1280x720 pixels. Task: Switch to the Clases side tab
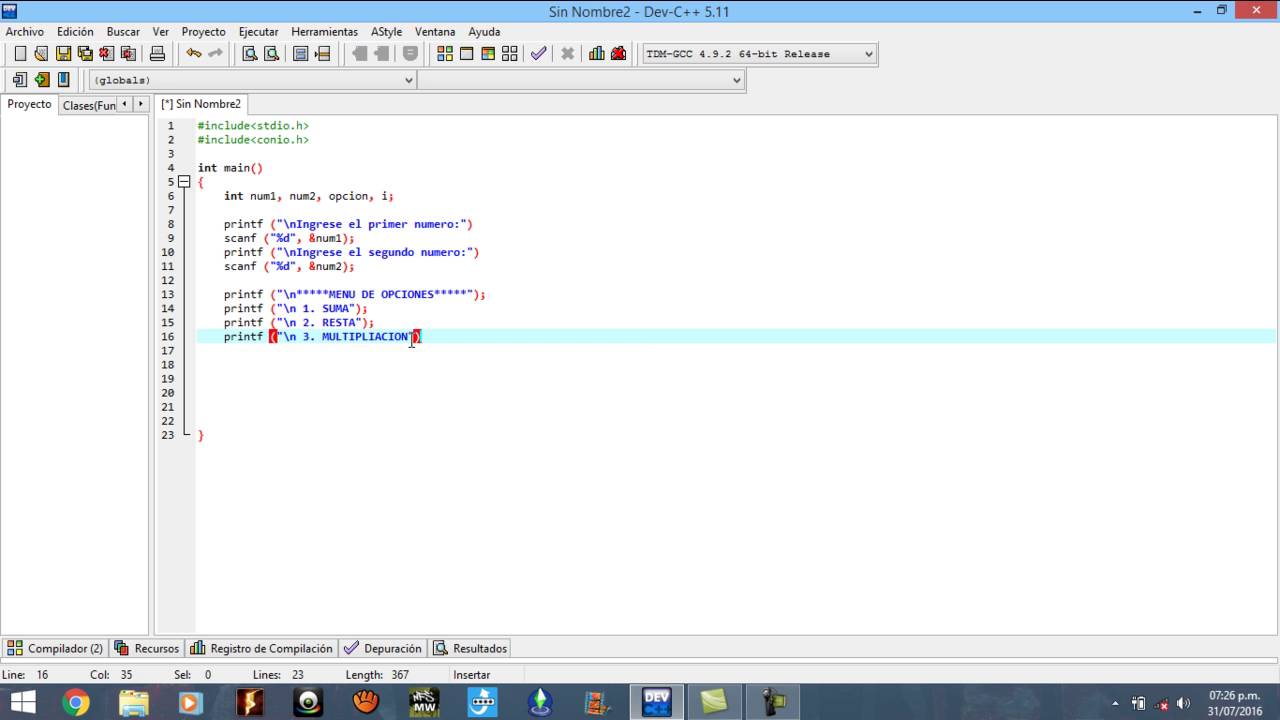[88, 105]
